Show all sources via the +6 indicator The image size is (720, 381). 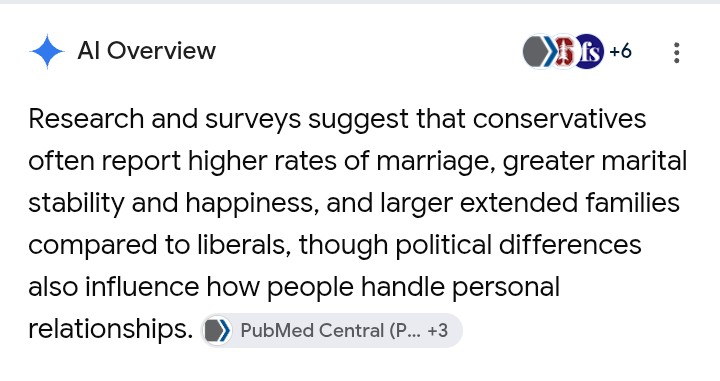(620, 51)
